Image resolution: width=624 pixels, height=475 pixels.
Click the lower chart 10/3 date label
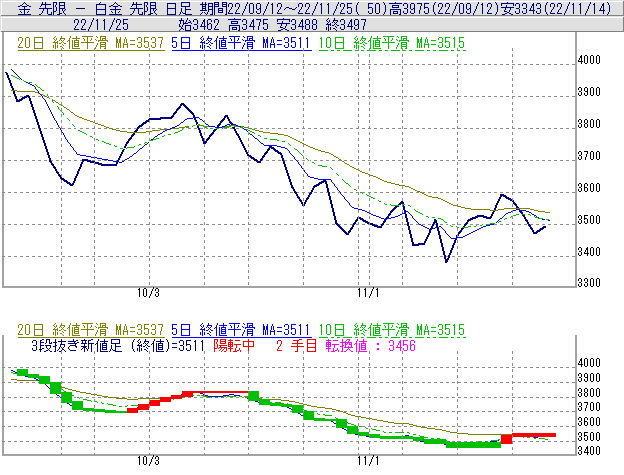click(x=148, y=461)
